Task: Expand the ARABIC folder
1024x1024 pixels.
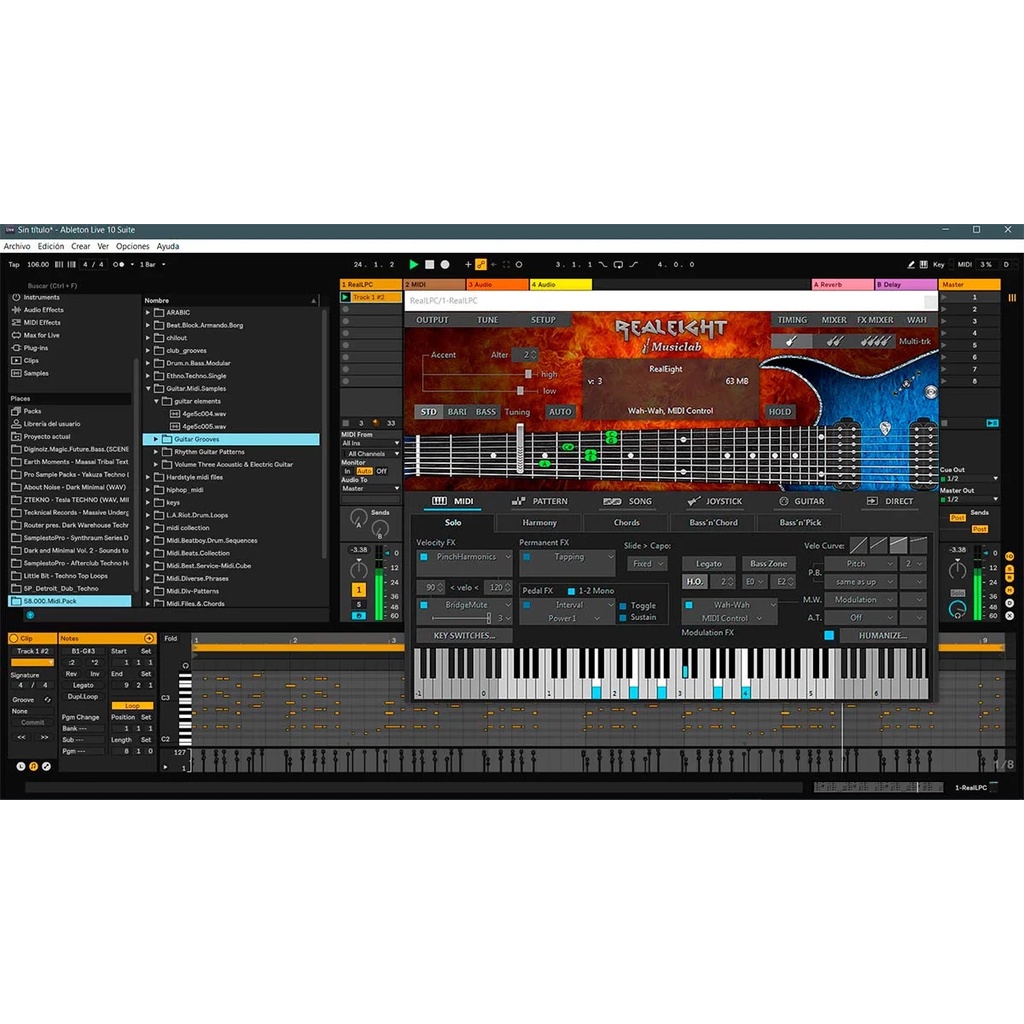Action: tap(148, 313)
